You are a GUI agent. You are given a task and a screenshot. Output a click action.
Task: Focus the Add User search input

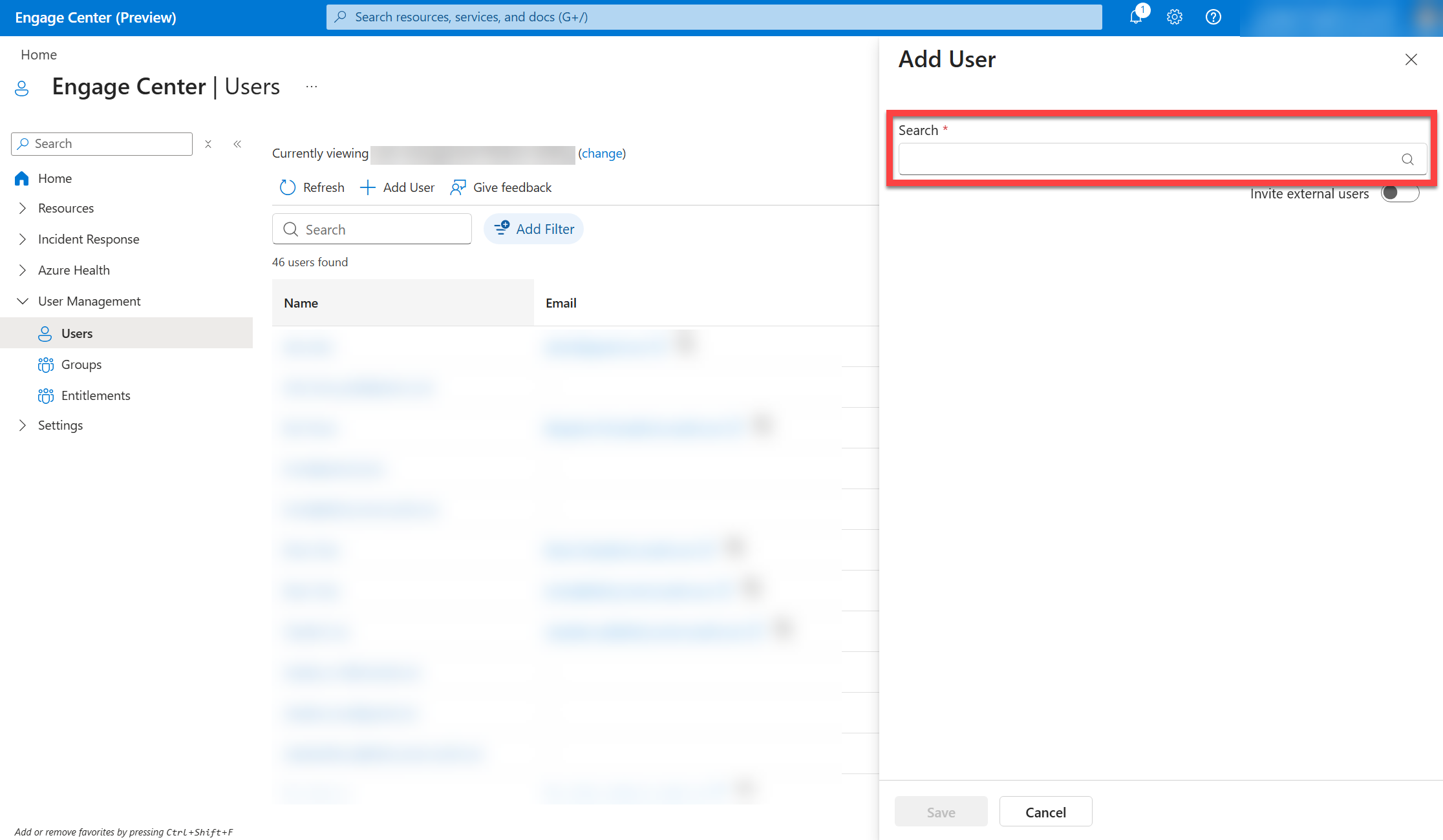coord(1162,159)
